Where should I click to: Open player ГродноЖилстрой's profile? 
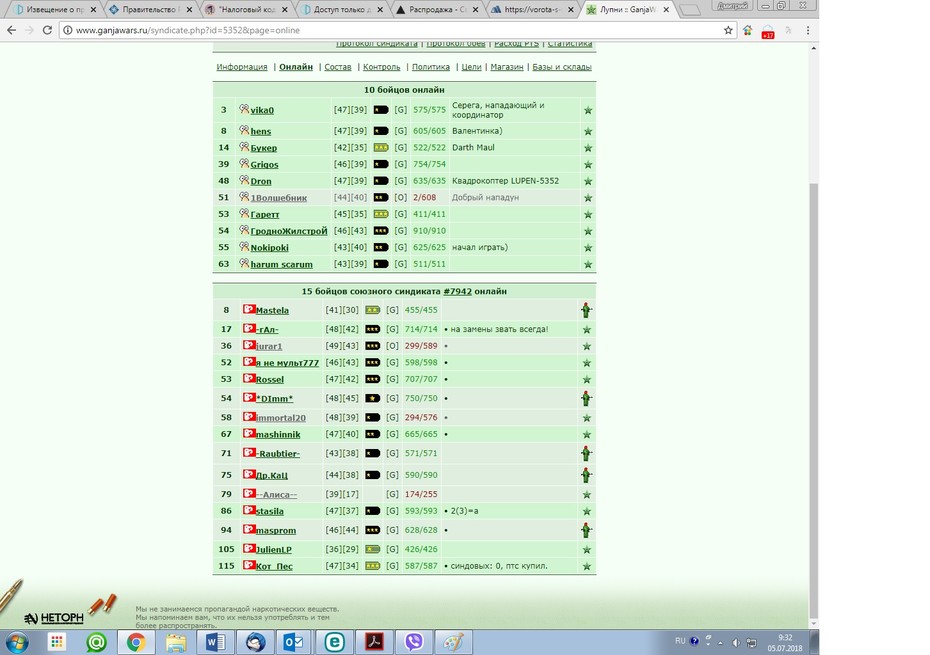click(x=289, y=231)
